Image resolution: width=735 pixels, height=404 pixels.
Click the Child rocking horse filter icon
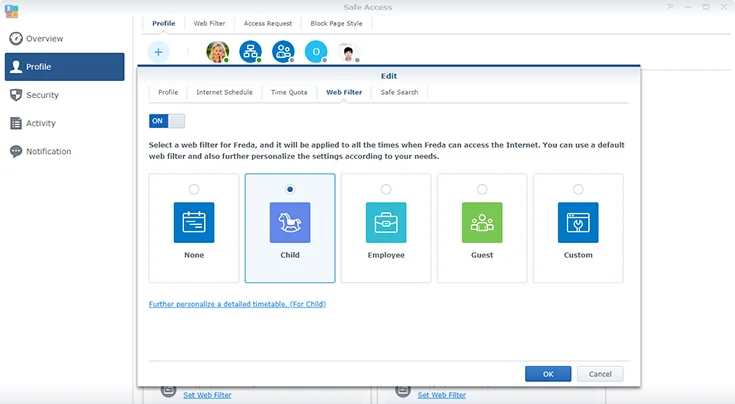click(290, 223)
